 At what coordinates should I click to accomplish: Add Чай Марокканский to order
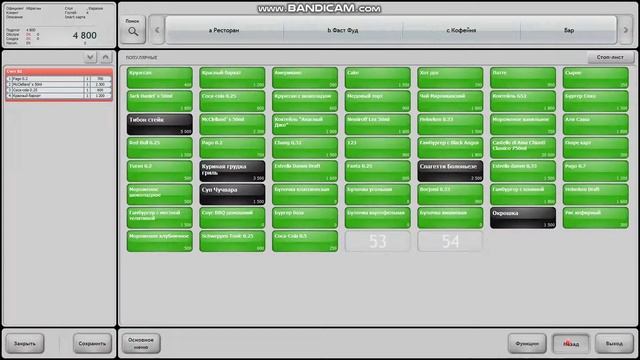coord(450,101)
